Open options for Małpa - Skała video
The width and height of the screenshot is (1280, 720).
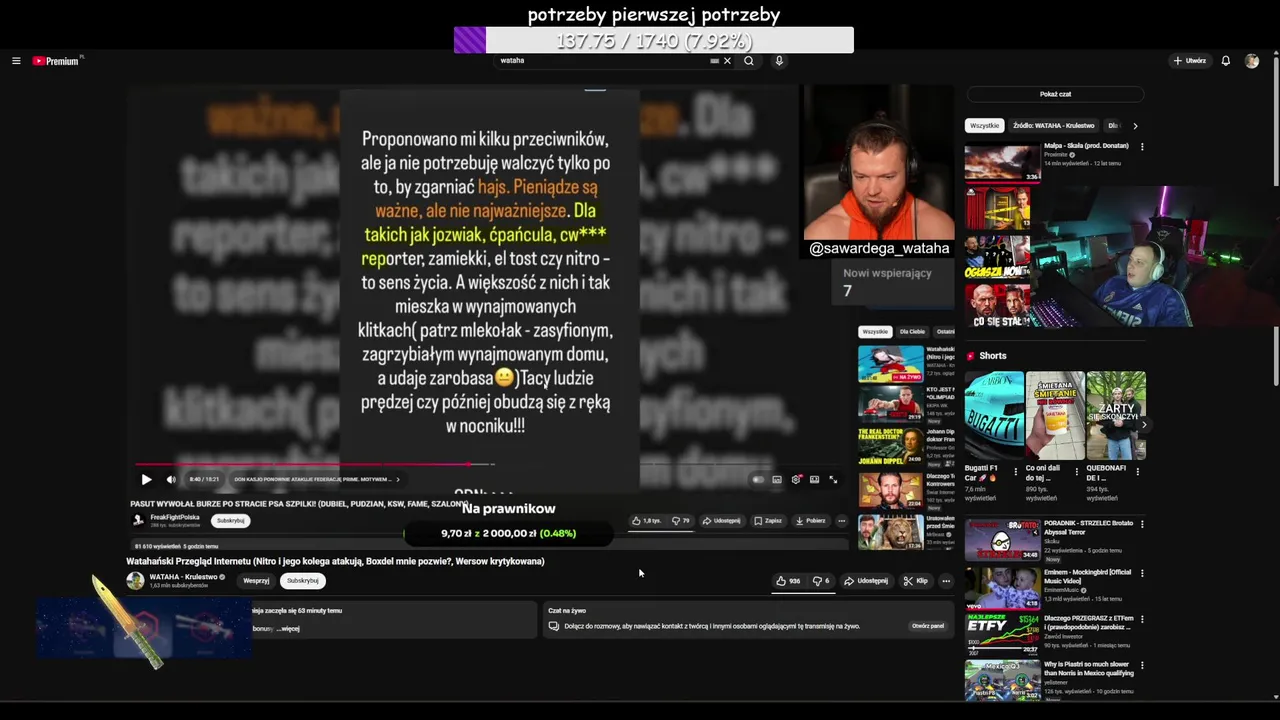[1142, 147]
